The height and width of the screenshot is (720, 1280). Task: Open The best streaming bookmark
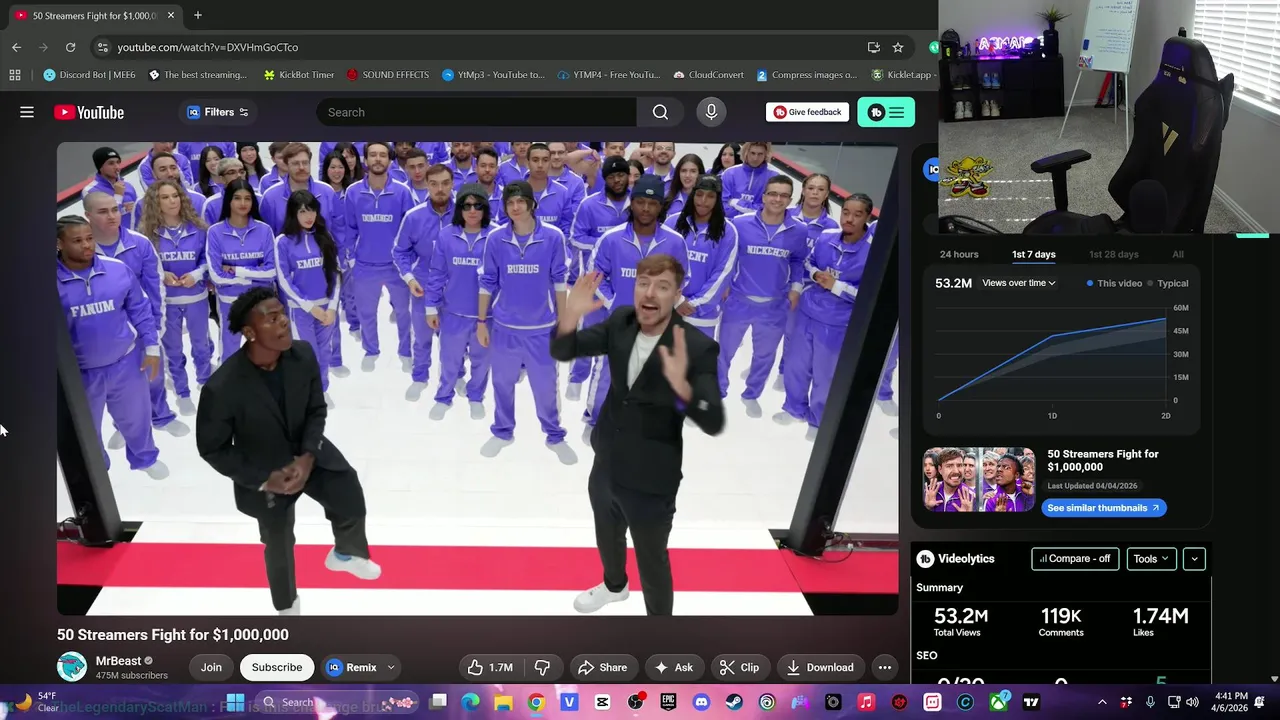(x=198, y=75)
